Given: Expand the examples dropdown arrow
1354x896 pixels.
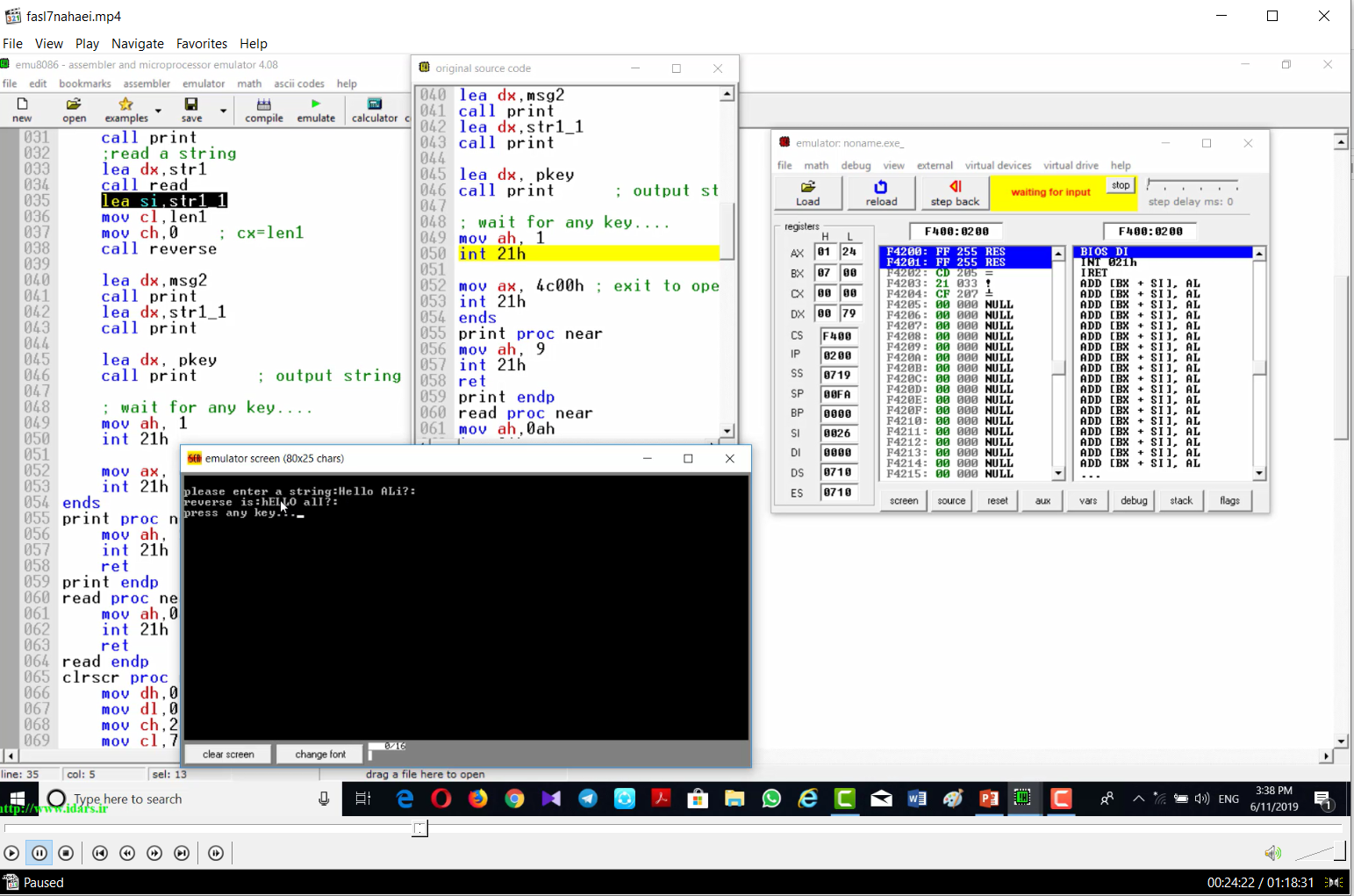Looking at the screenshot, I should point(158,111).
